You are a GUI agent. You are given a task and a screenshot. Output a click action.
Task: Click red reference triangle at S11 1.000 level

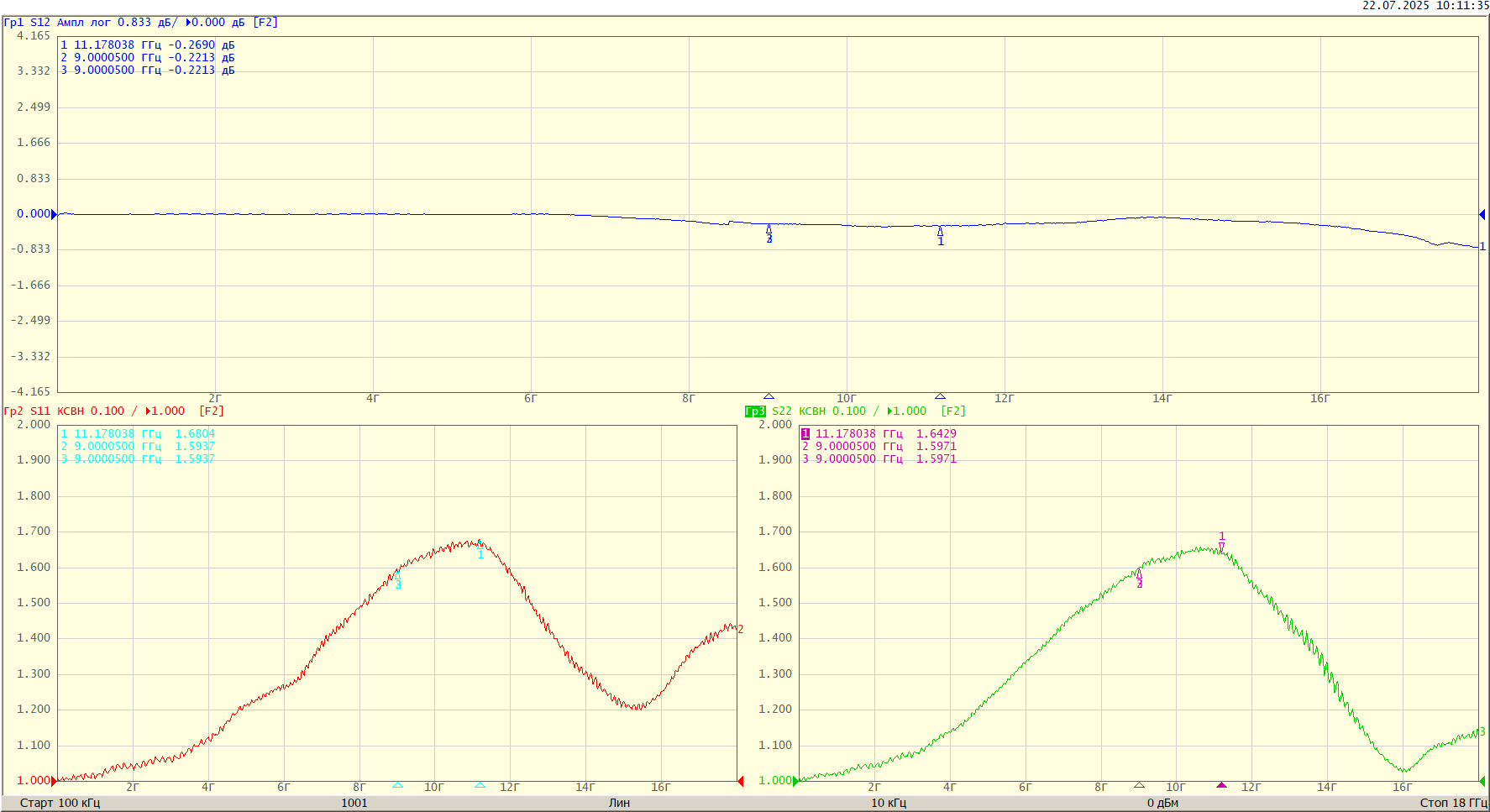point(55,781)
